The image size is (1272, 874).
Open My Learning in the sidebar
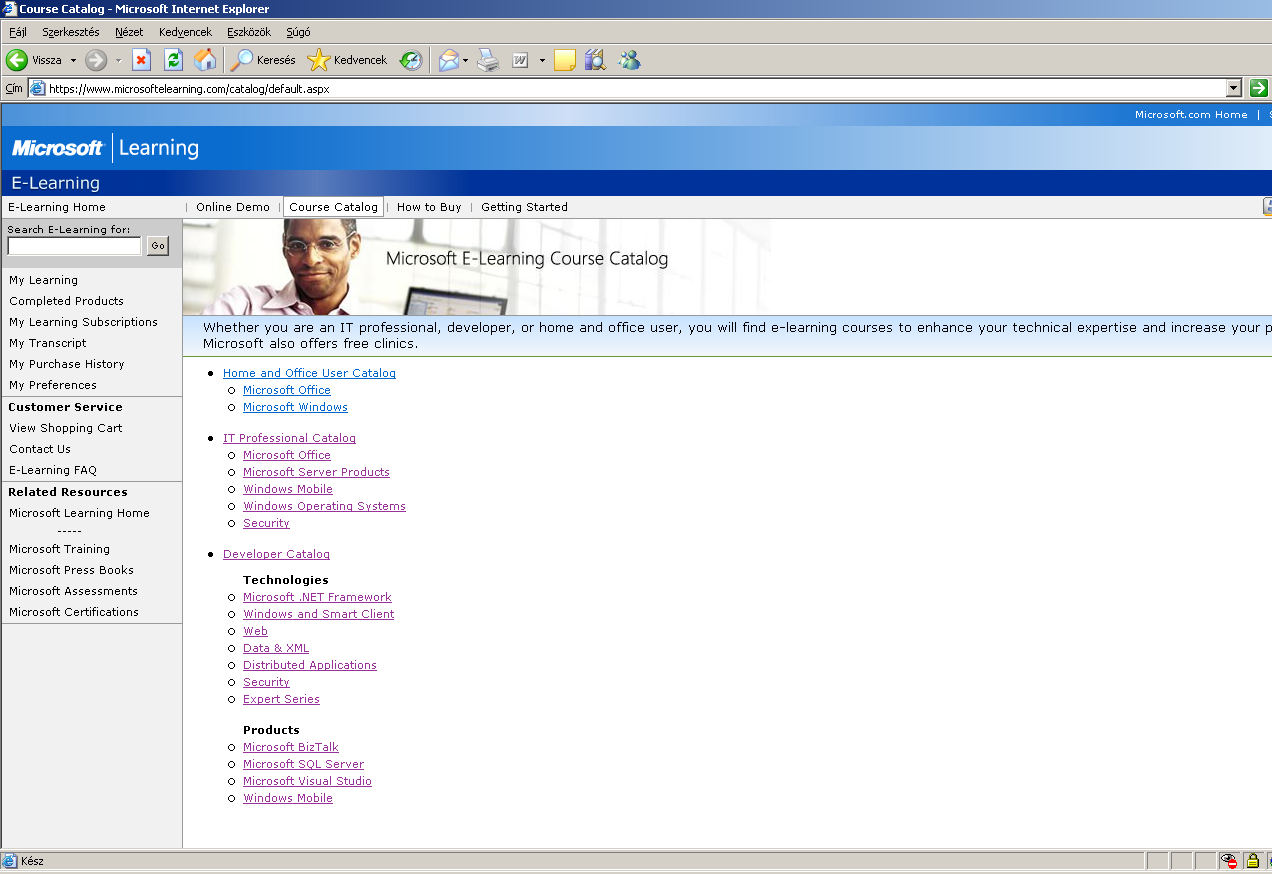pos(43,280)
